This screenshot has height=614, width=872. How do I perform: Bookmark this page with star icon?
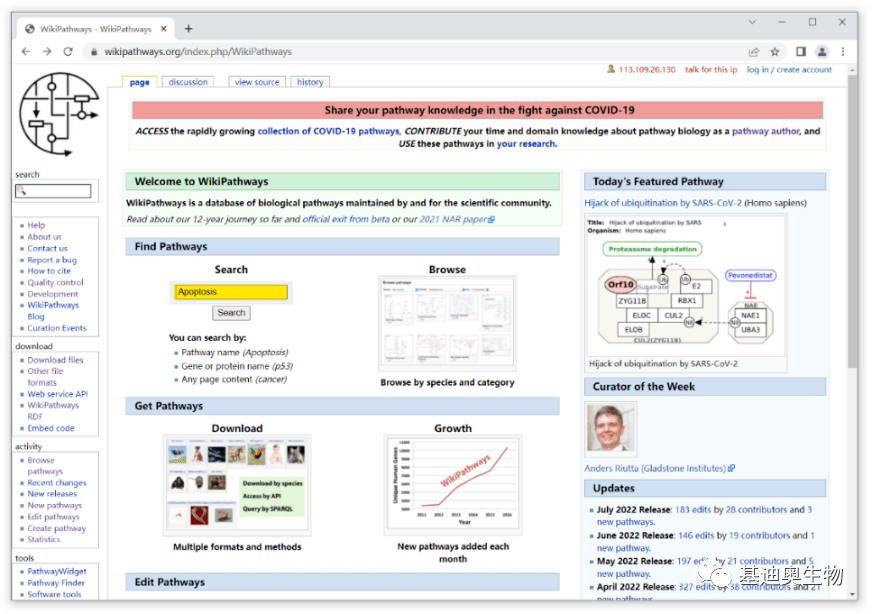(775, 52)
